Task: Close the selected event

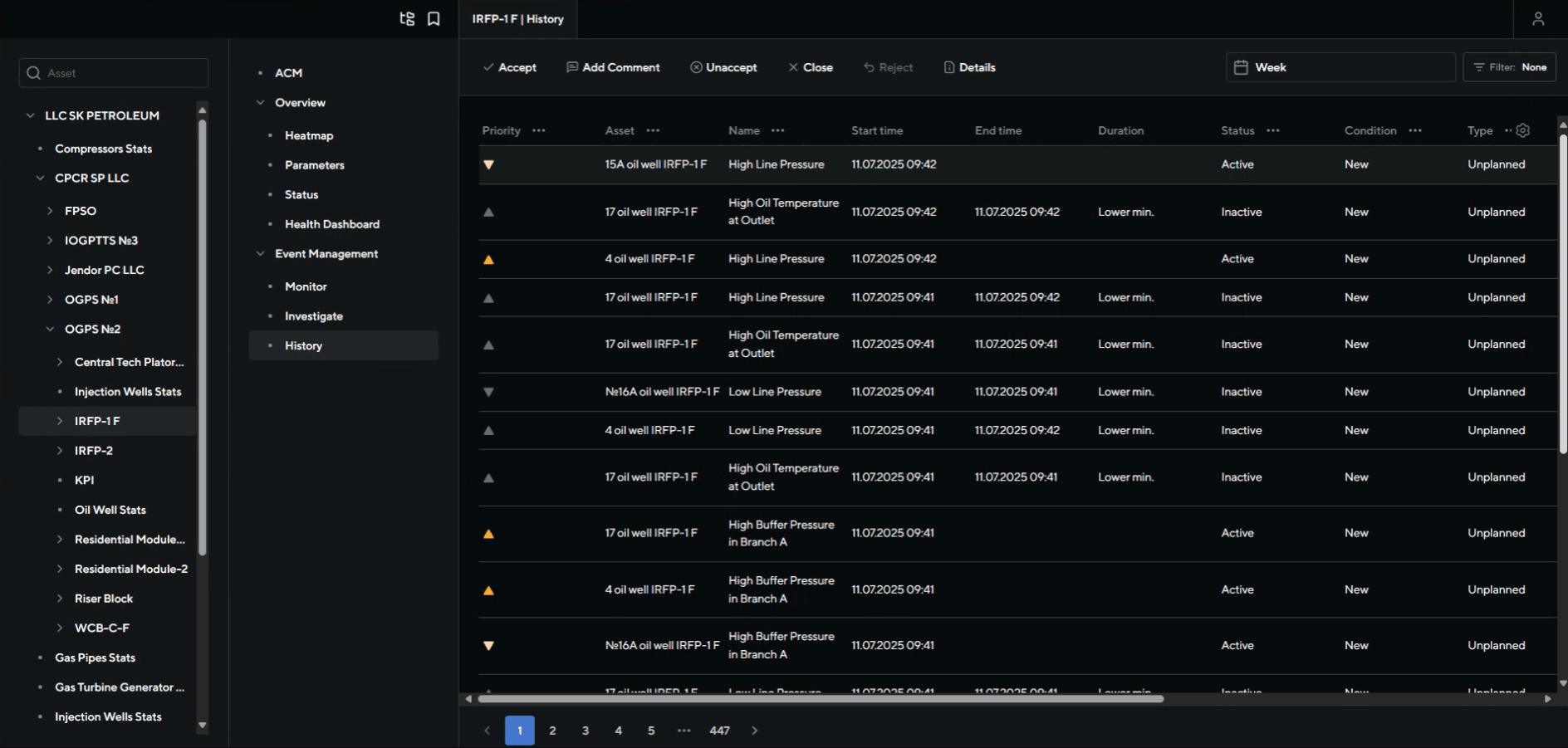Action: tap(811, 67)
